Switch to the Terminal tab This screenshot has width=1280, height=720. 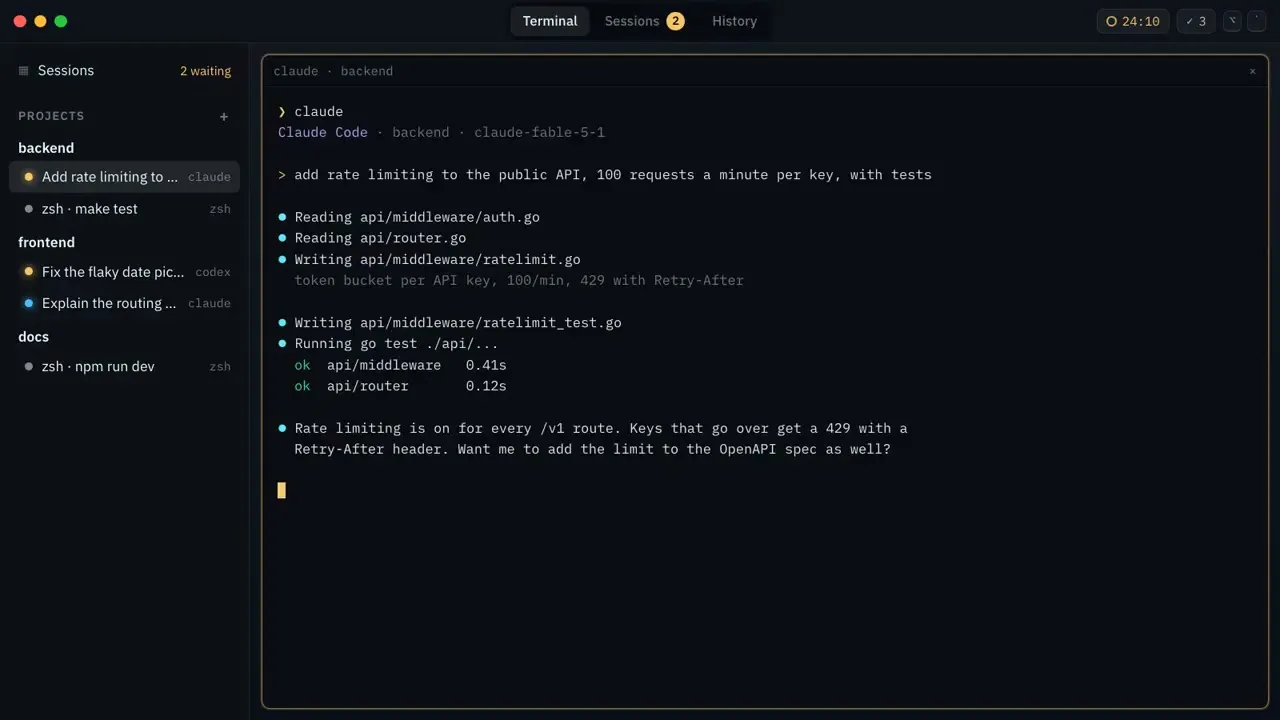(x=550, y=21)
